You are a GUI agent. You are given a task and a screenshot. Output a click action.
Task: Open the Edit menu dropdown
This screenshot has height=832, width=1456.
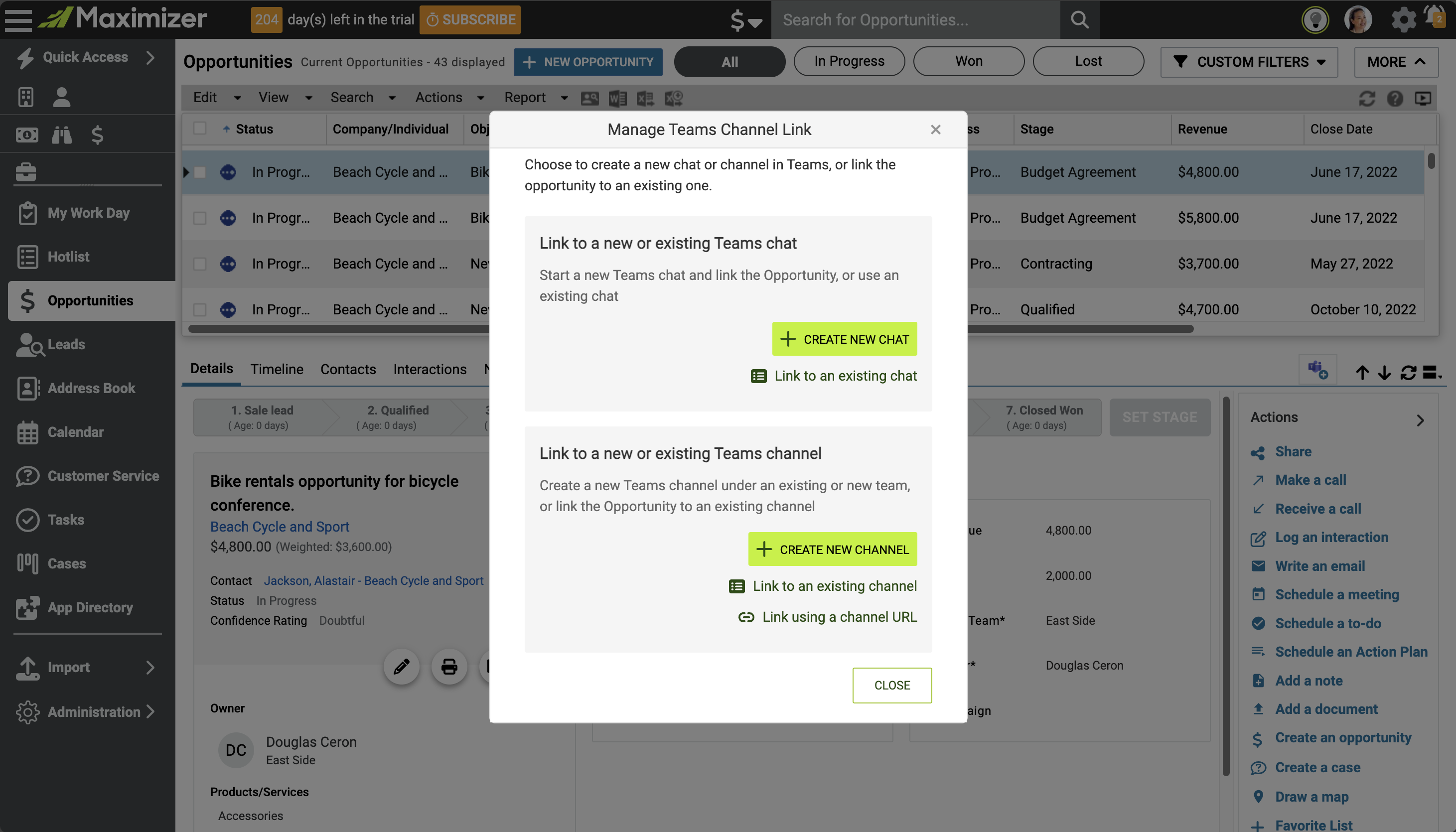(217, 98)
